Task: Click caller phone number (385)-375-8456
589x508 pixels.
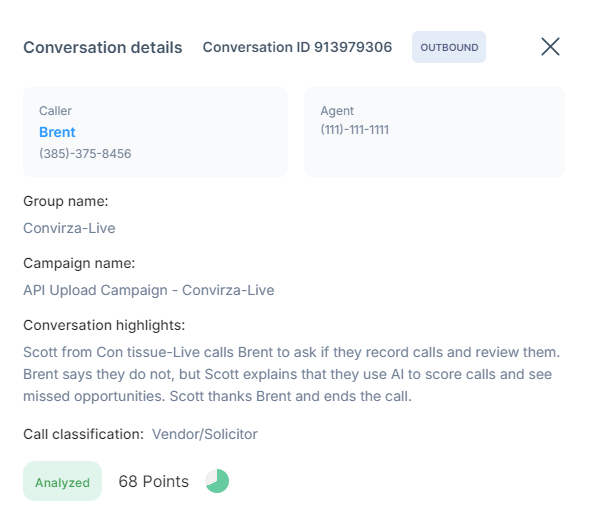Action: [x=85, y=154]
